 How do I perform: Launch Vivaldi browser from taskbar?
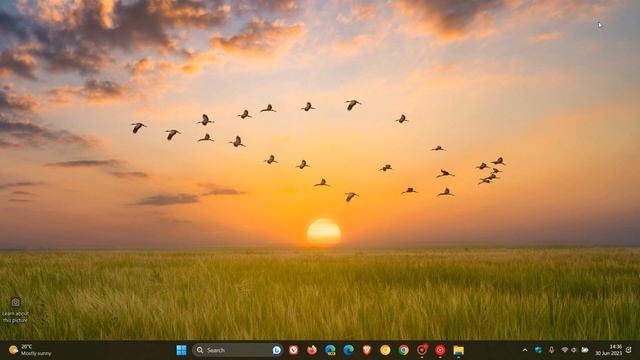point(293,350)
